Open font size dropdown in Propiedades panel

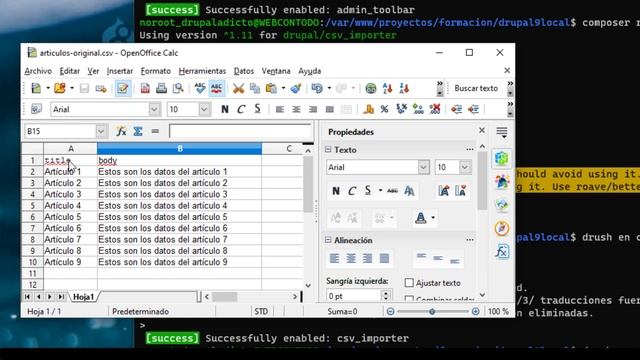pos(464,167)
